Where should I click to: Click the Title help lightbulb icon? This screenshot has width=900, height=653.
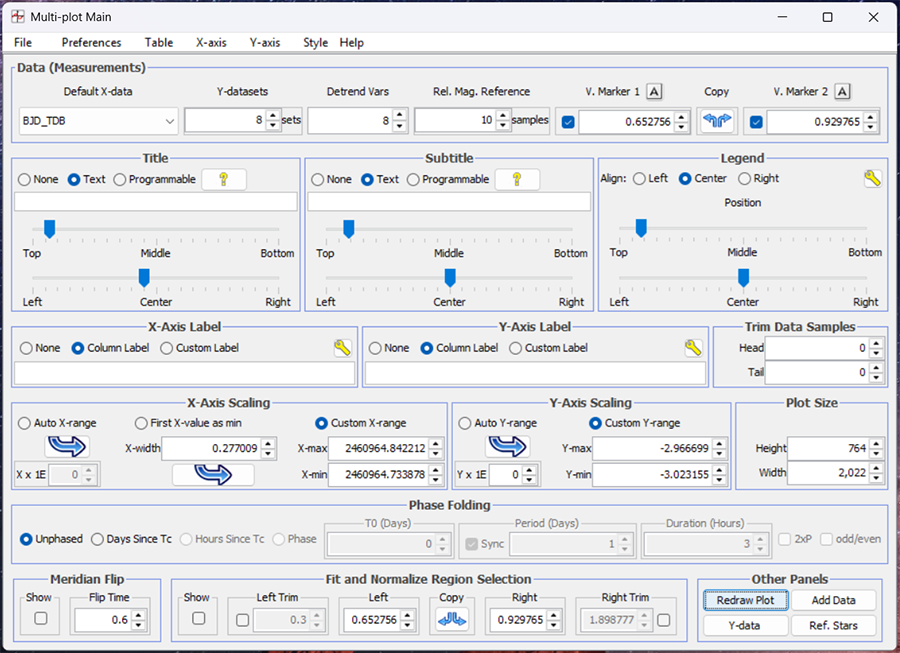(x=224, y=180)
